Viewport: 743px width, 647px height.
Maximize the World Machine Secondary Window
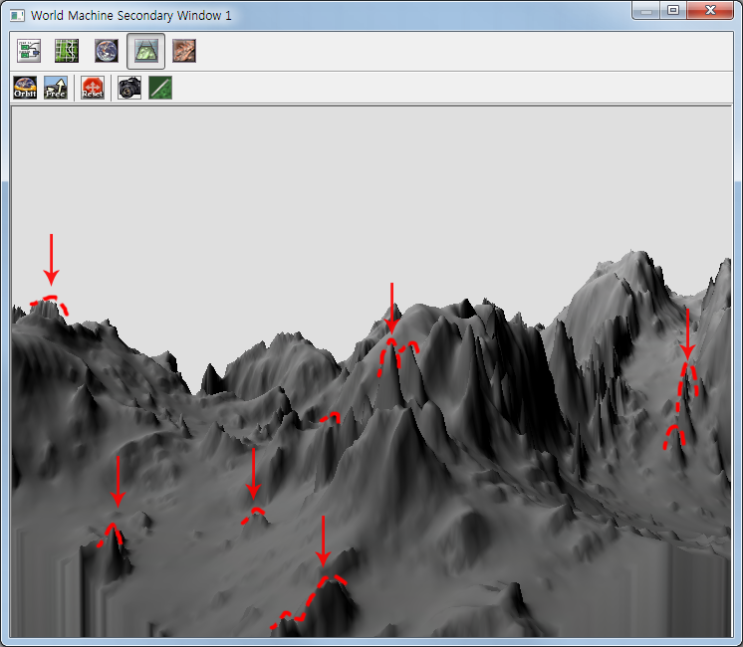coord(673,10)
